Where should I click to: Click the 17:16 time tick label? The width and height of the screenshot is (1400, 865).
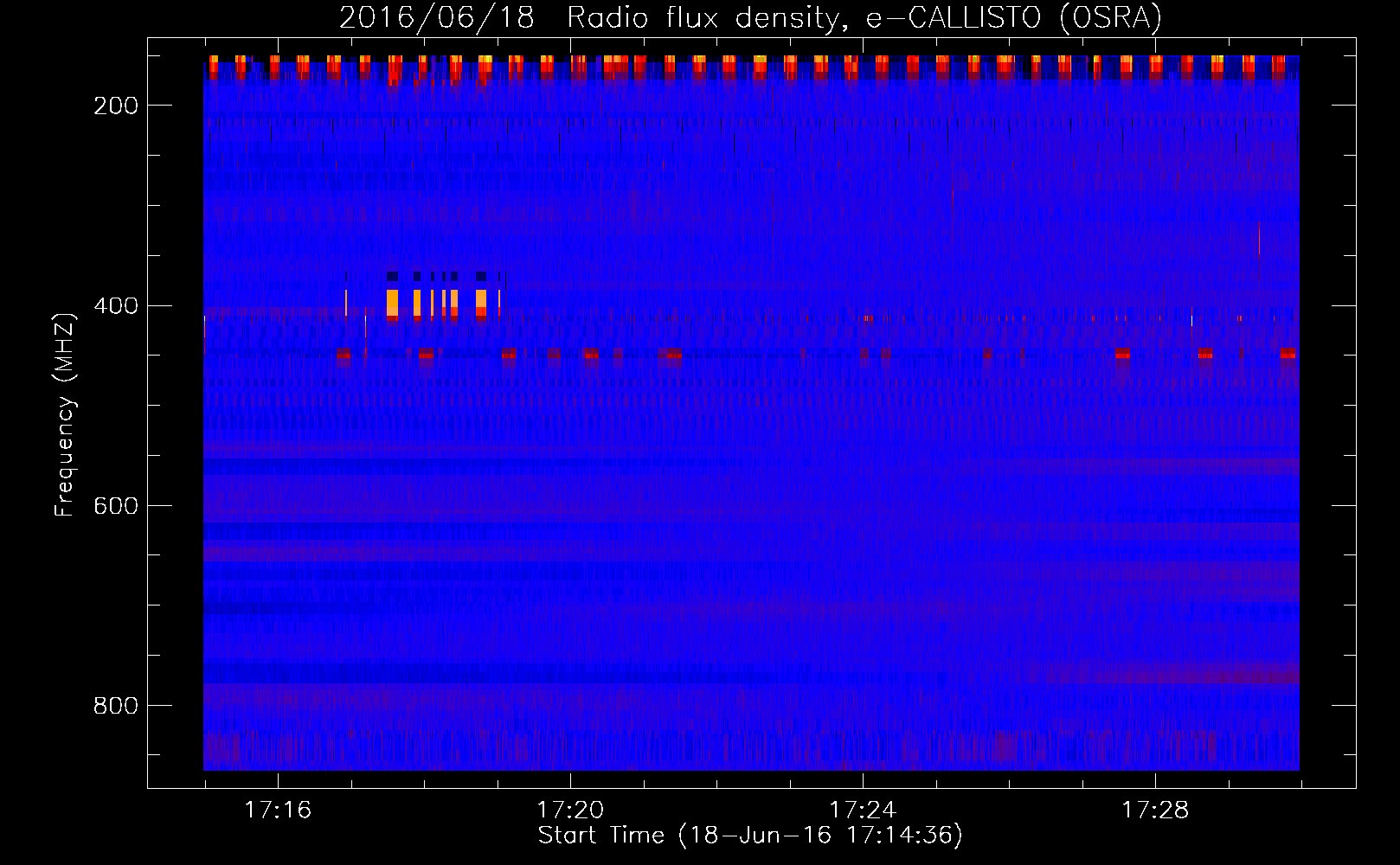pyautogui.click(x=278, y=811)
